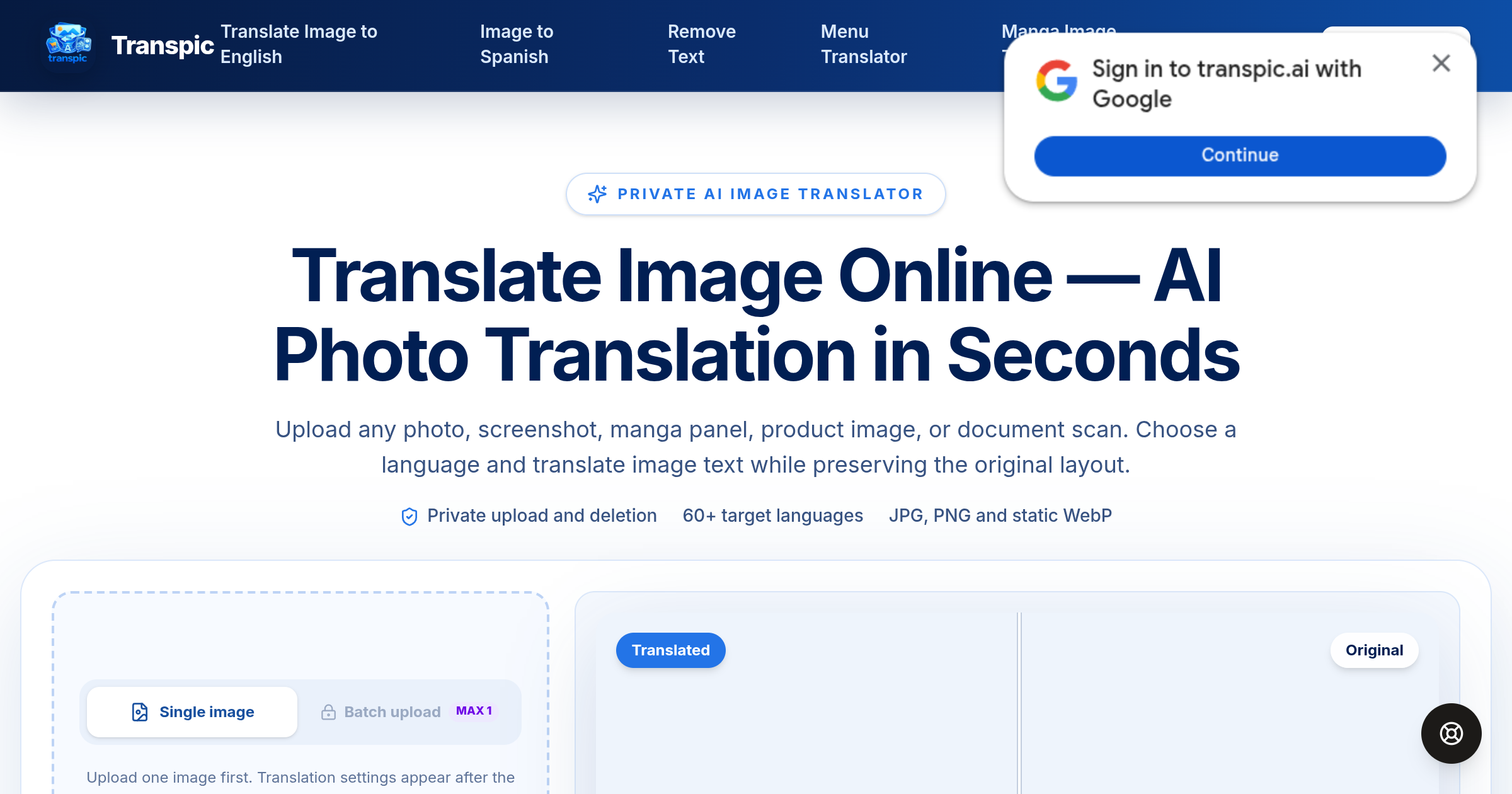Click the before-after comparison divider handle

[1019, 703]
